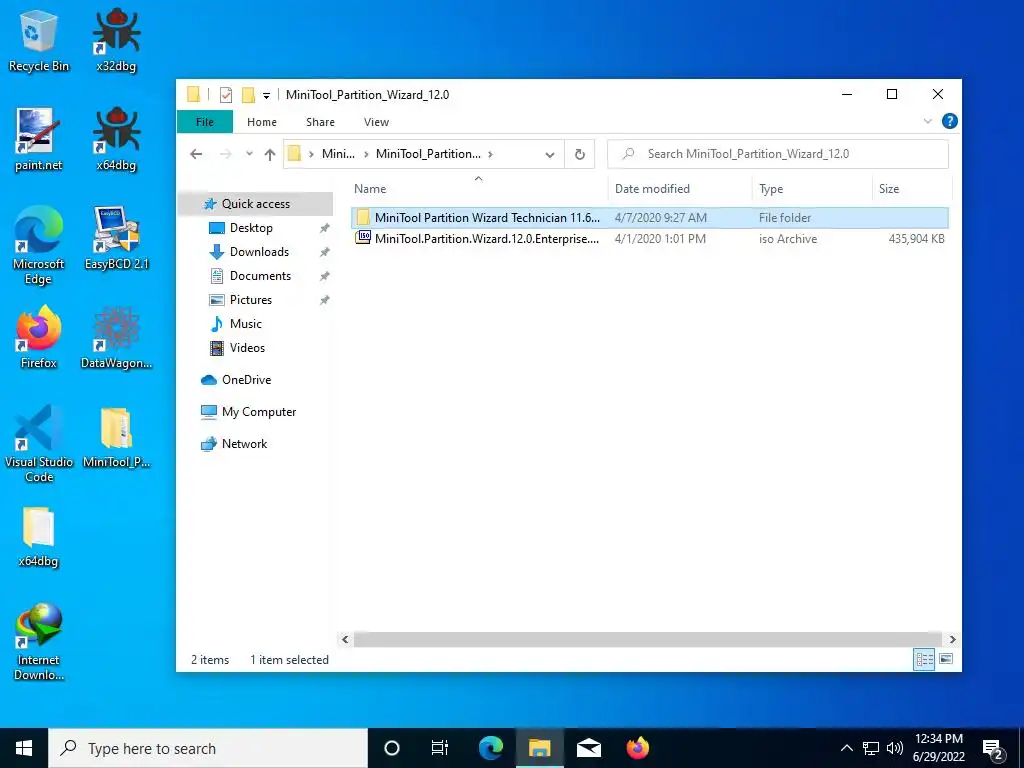Click the Mini... breadcrumb in address bar

coord(338,154)
